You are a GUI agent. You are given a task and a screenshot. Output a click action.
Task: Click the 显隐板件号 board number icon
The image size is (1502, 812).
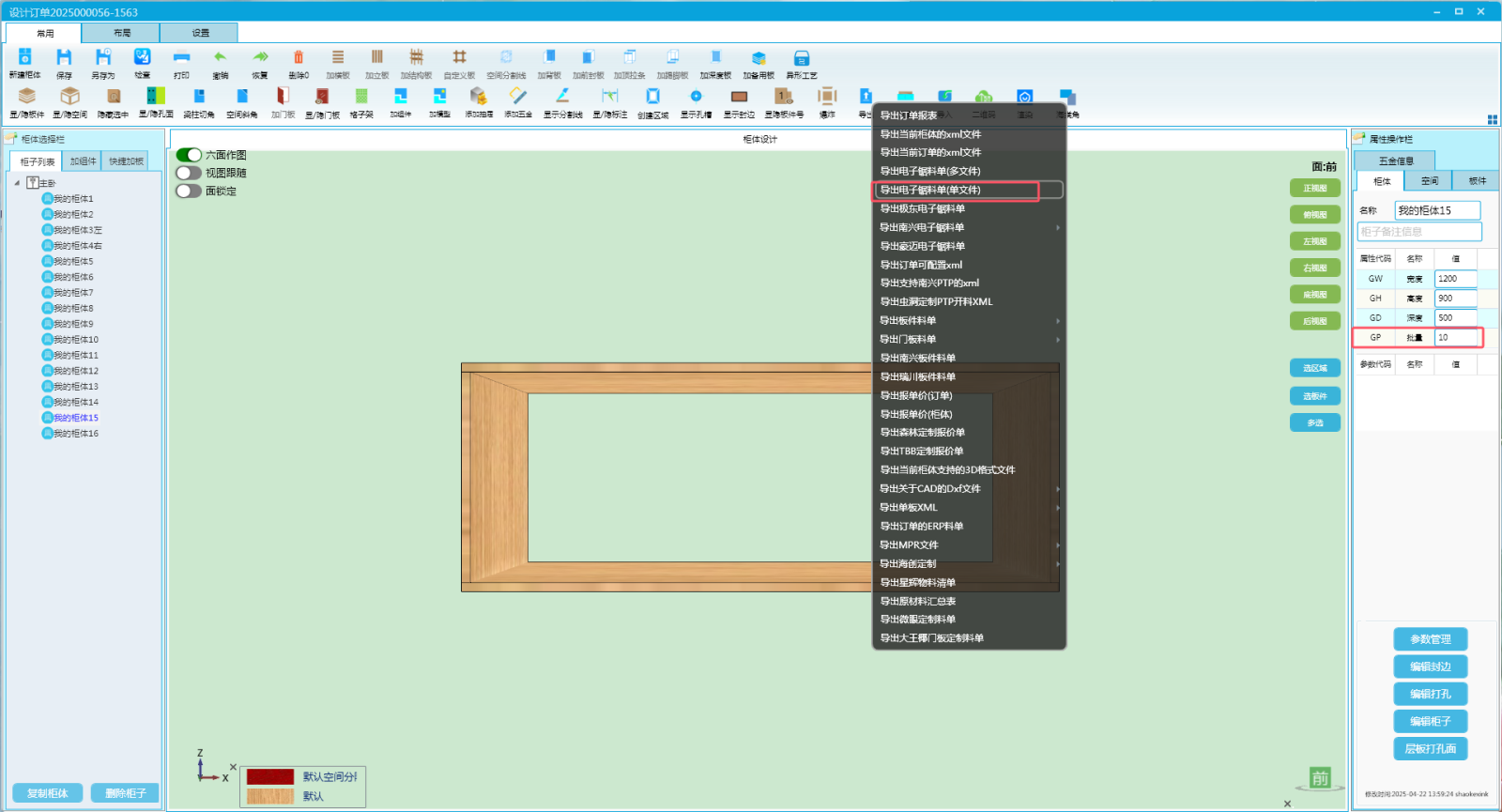click(783, 96)
